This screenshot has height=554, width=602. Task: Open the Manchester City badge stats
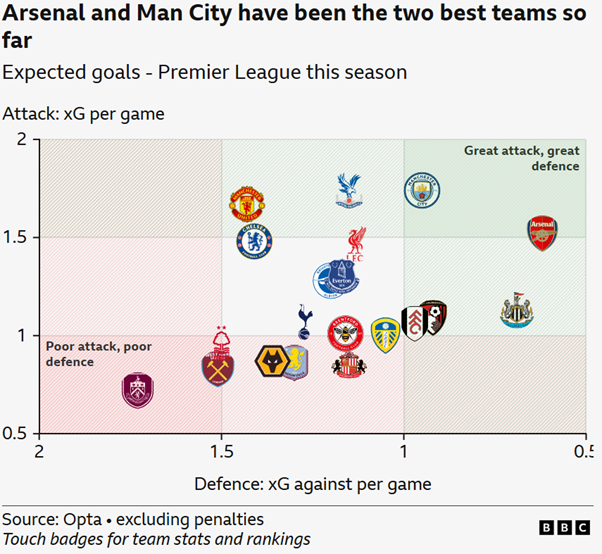[x=423, y=189]
